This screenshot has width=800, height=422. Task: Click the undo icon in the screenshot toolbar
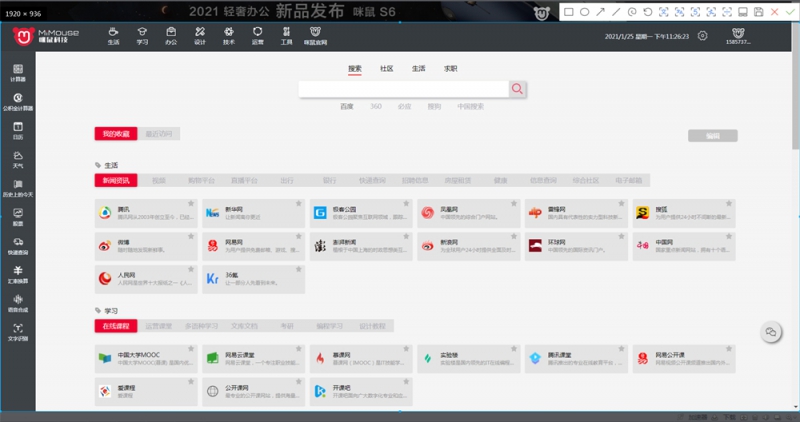click(648, 12)
